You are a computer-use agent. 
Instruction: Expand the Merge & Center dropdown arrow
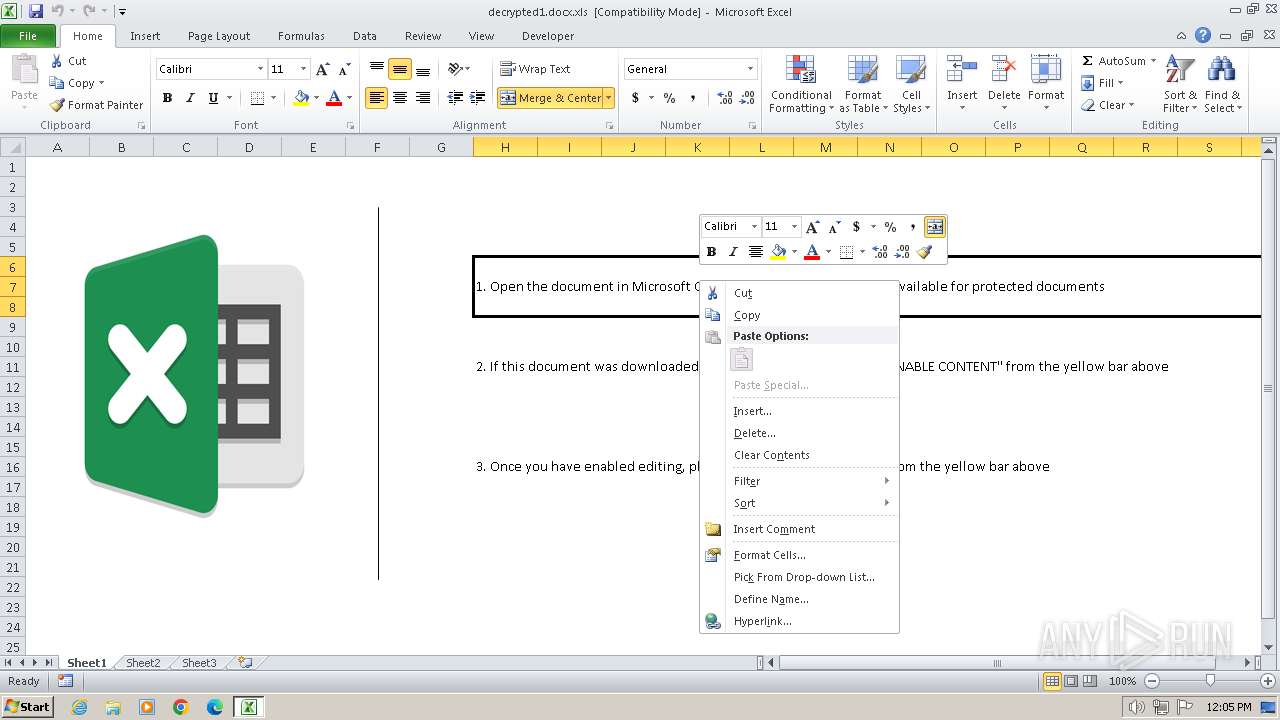608,98
